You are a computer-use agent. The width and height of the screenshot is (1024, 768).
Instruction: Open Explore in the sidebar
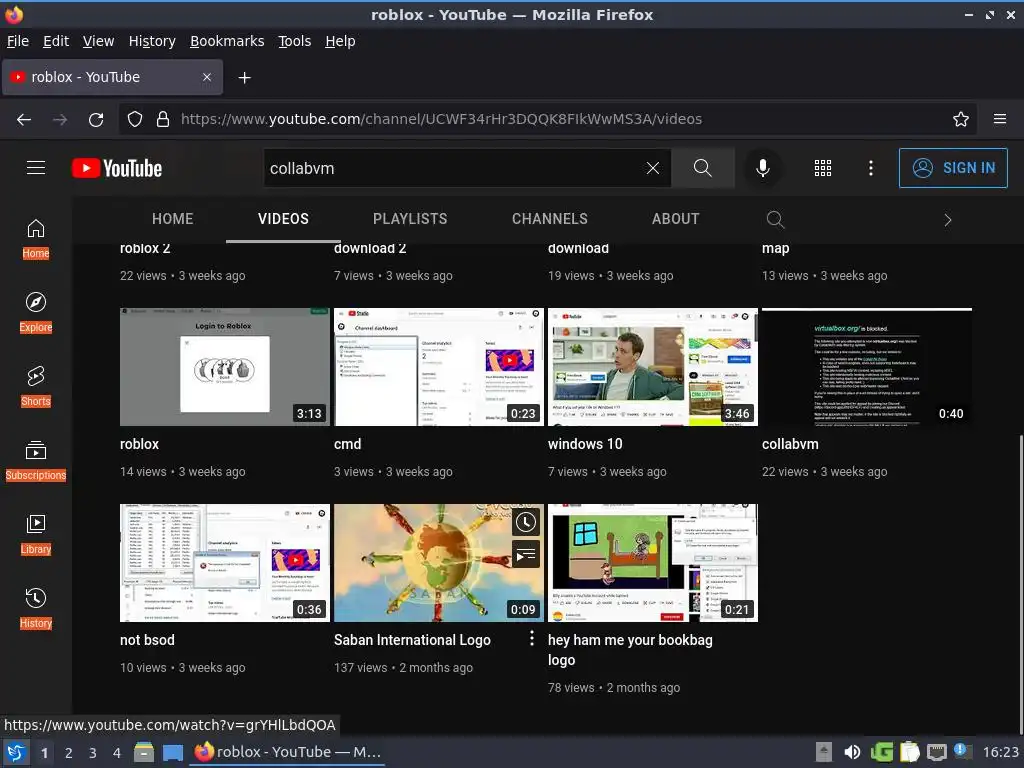[36, 313]
